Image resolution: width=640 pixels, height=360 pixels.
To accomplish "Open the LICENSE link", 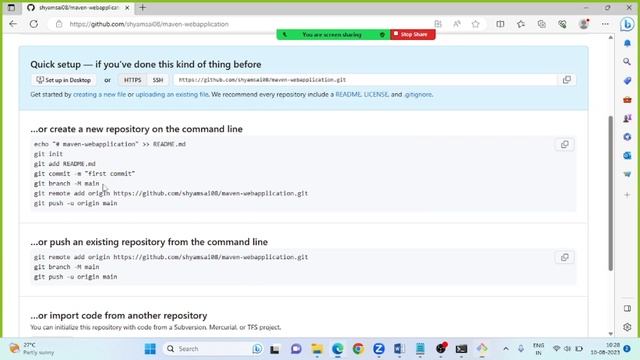I will point(376,94).
